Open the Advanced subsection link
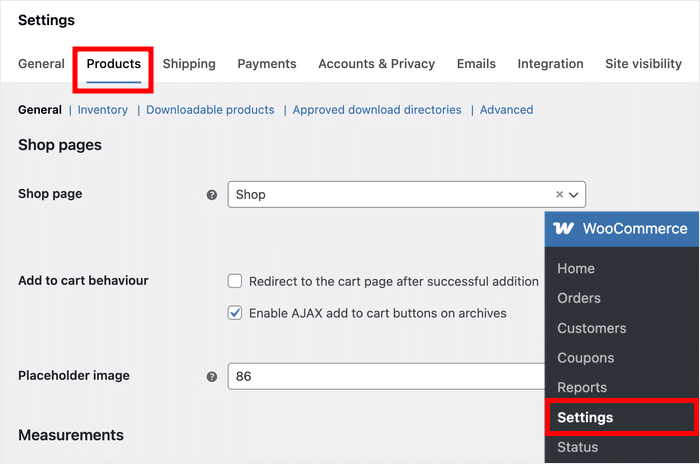This screenshot has width=700, height=464. pos(506,110)
